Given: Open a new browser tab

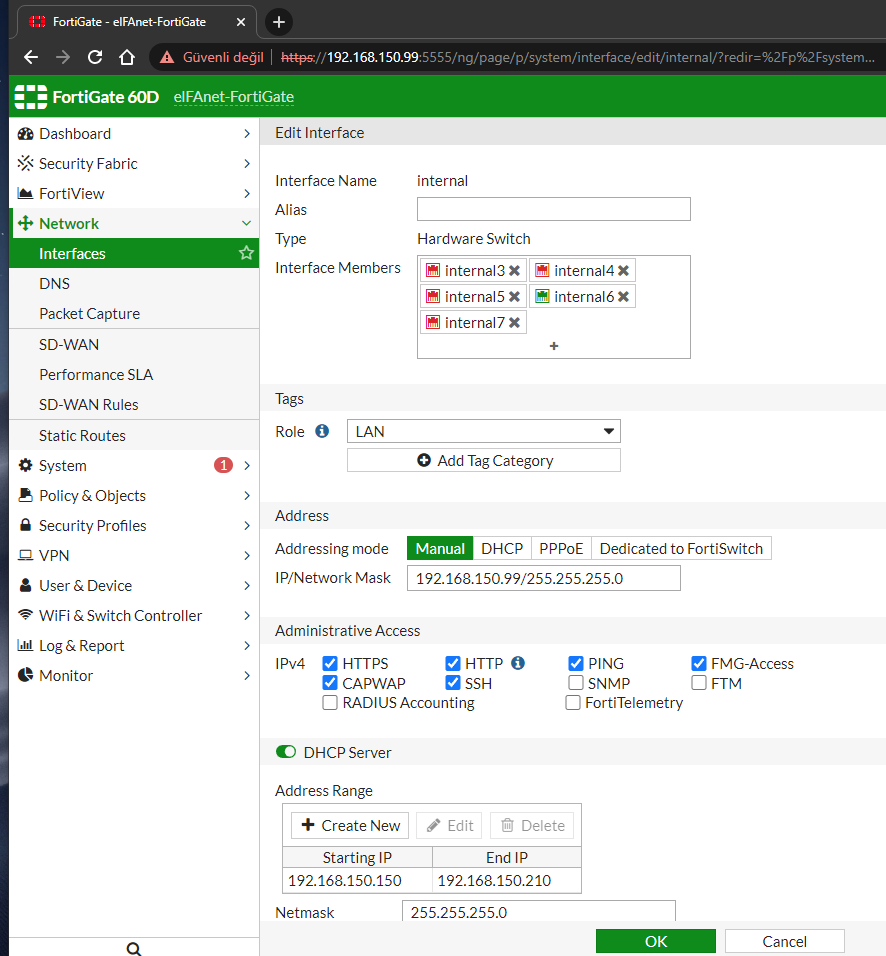Looking at the screenshot, I should 279,22.
